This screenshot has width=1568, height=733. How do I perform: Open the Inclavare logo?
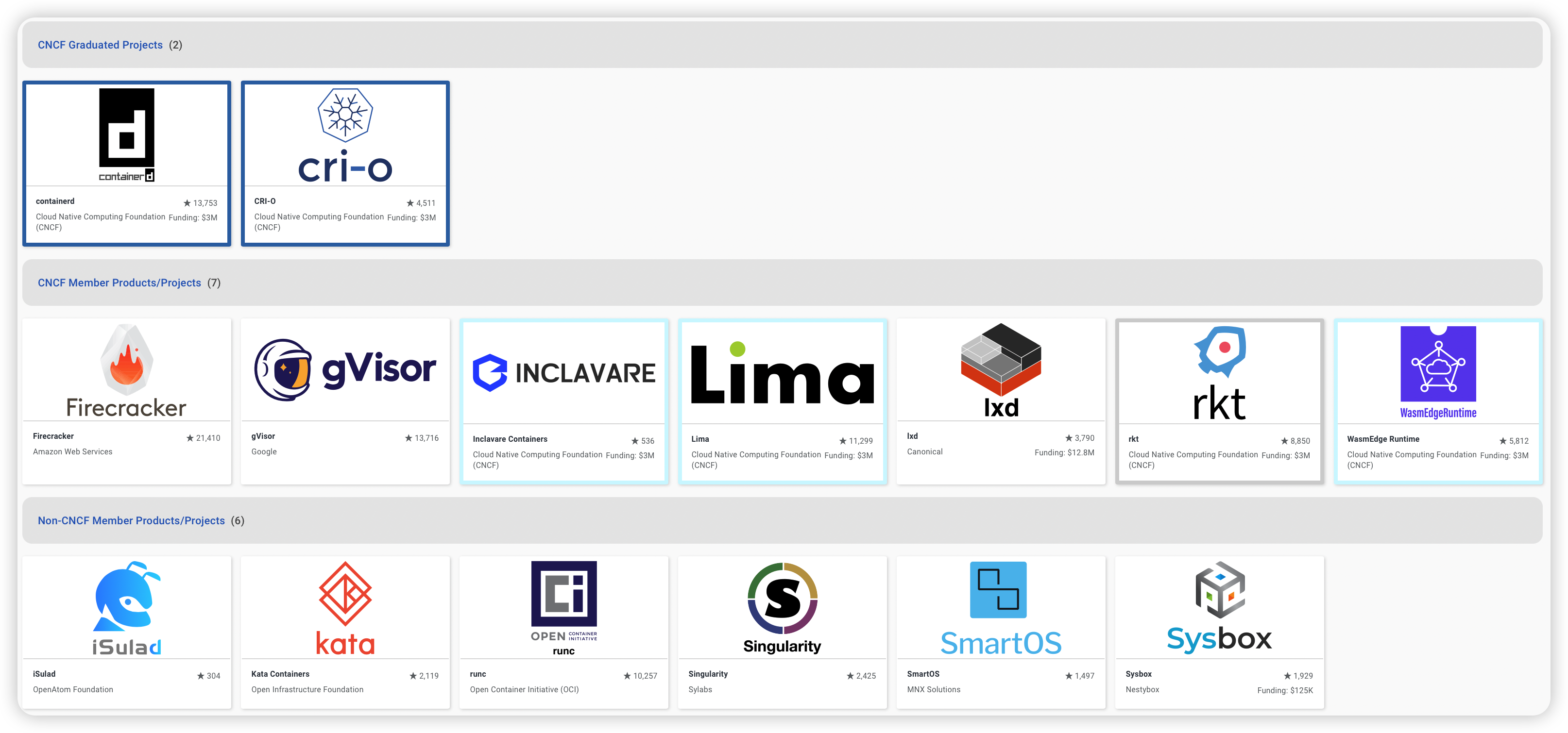(563, 372)
